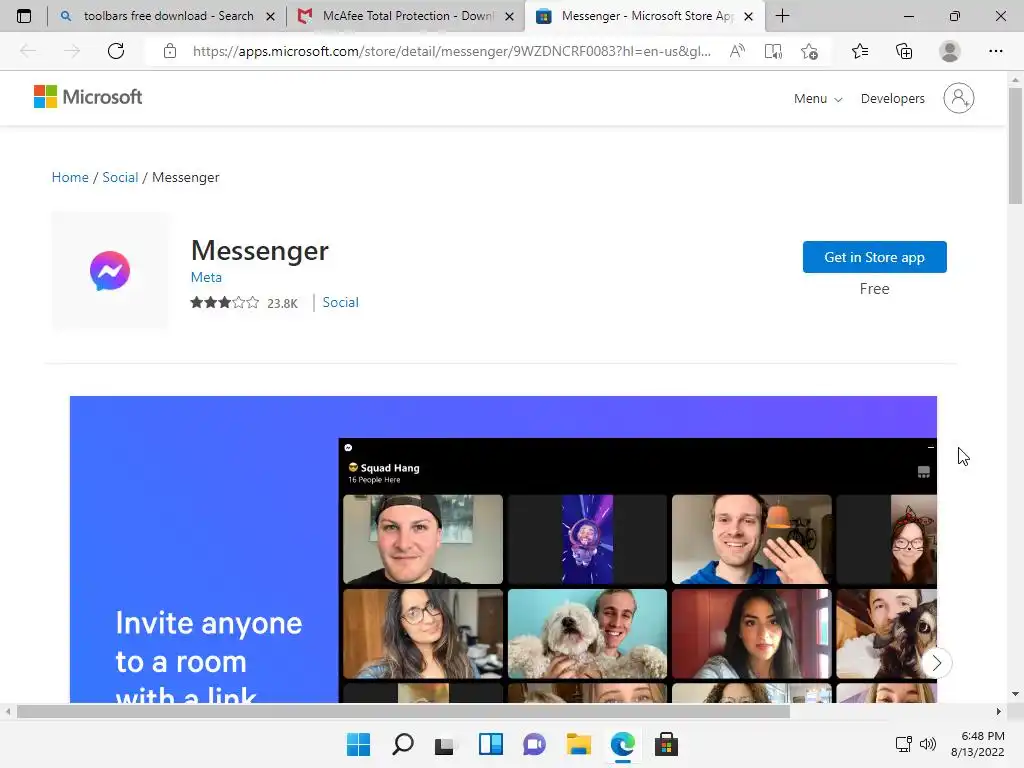Click the horizontal page scrollbar

click(x=403, y=711)
